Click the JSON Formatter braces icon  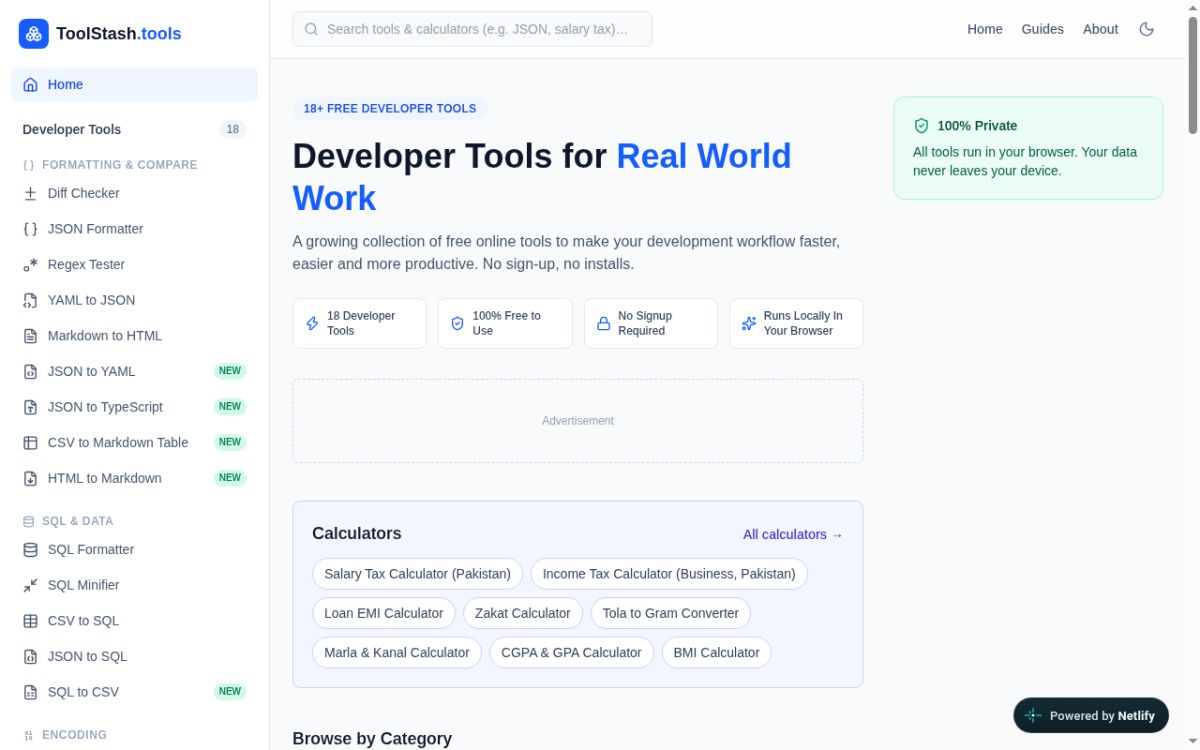tap(30, 229)
